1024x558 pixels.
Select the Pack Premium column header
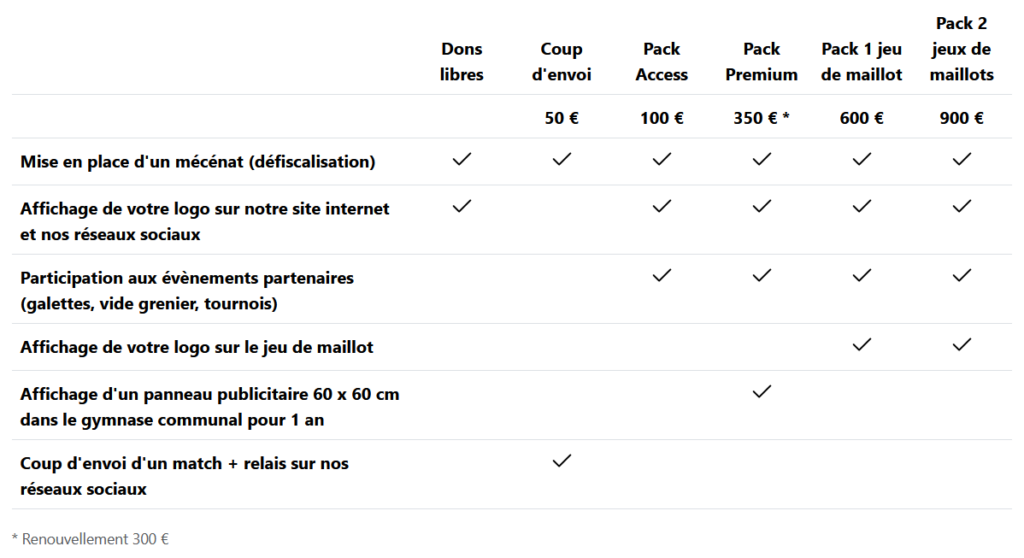tap(761, 62)
